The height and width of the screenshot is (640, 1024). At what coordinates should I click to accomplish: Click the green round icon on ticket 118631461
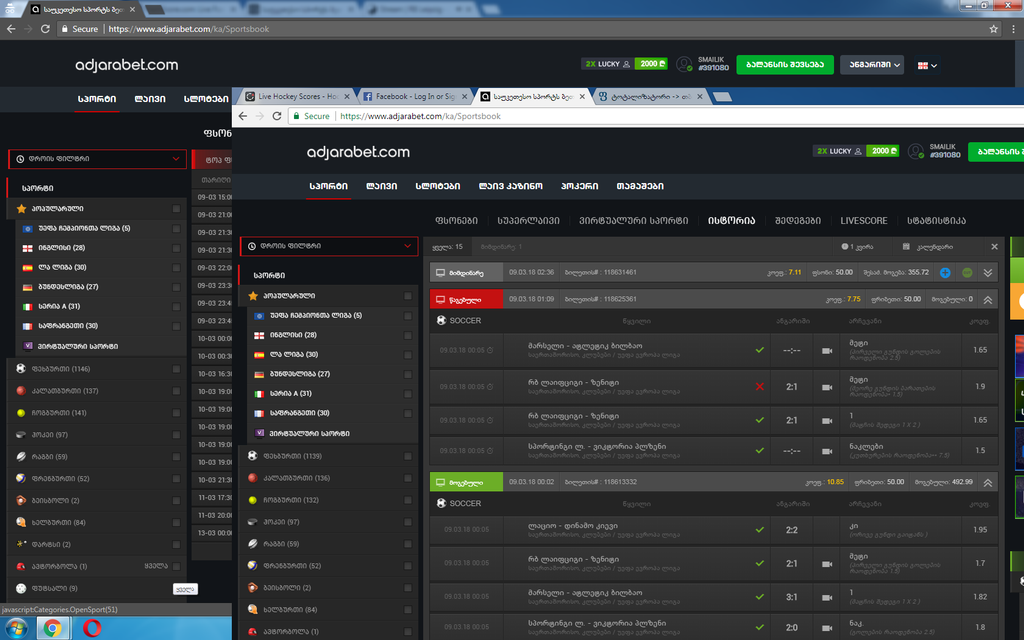(967, 272)
